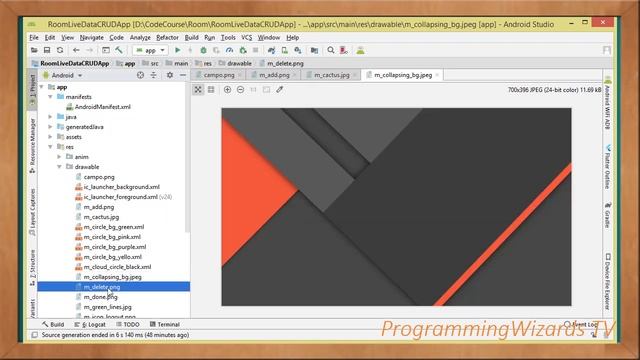Switch to the m_cactus.jpg editor tab
The width and height of the screenshot is (640, 360).
click(x=331, y=75)
